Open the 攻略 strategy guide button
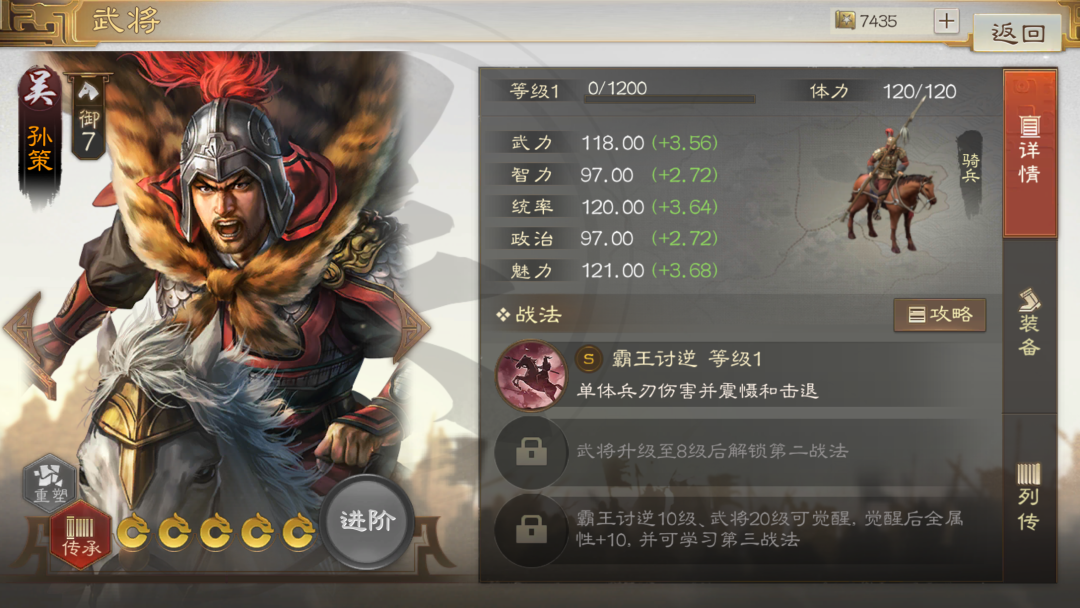1080x608 pixels. (x=939, y=315)
